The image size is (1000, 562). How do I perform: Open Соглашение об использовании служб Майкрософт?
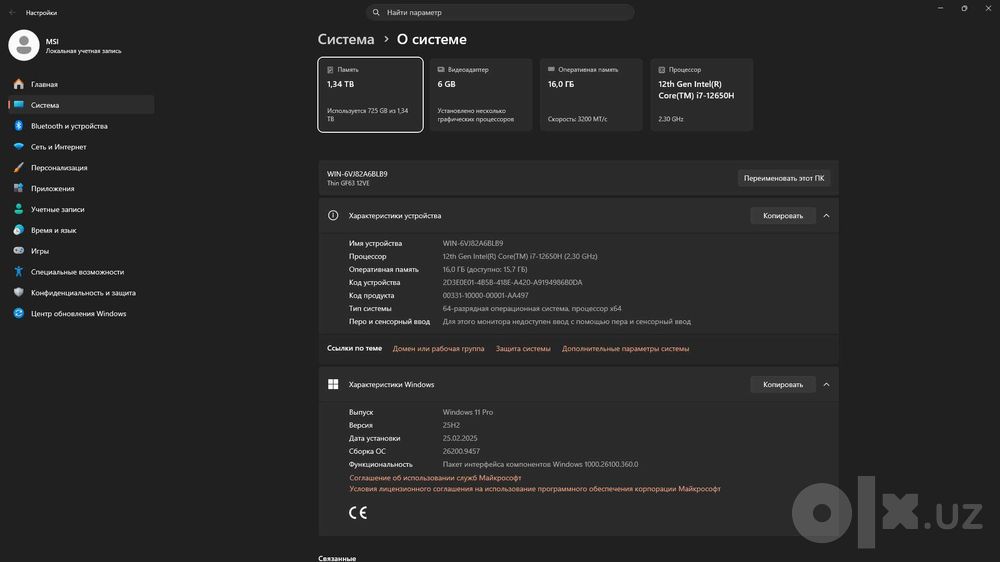pyautogui.click(x=435, y=478)
